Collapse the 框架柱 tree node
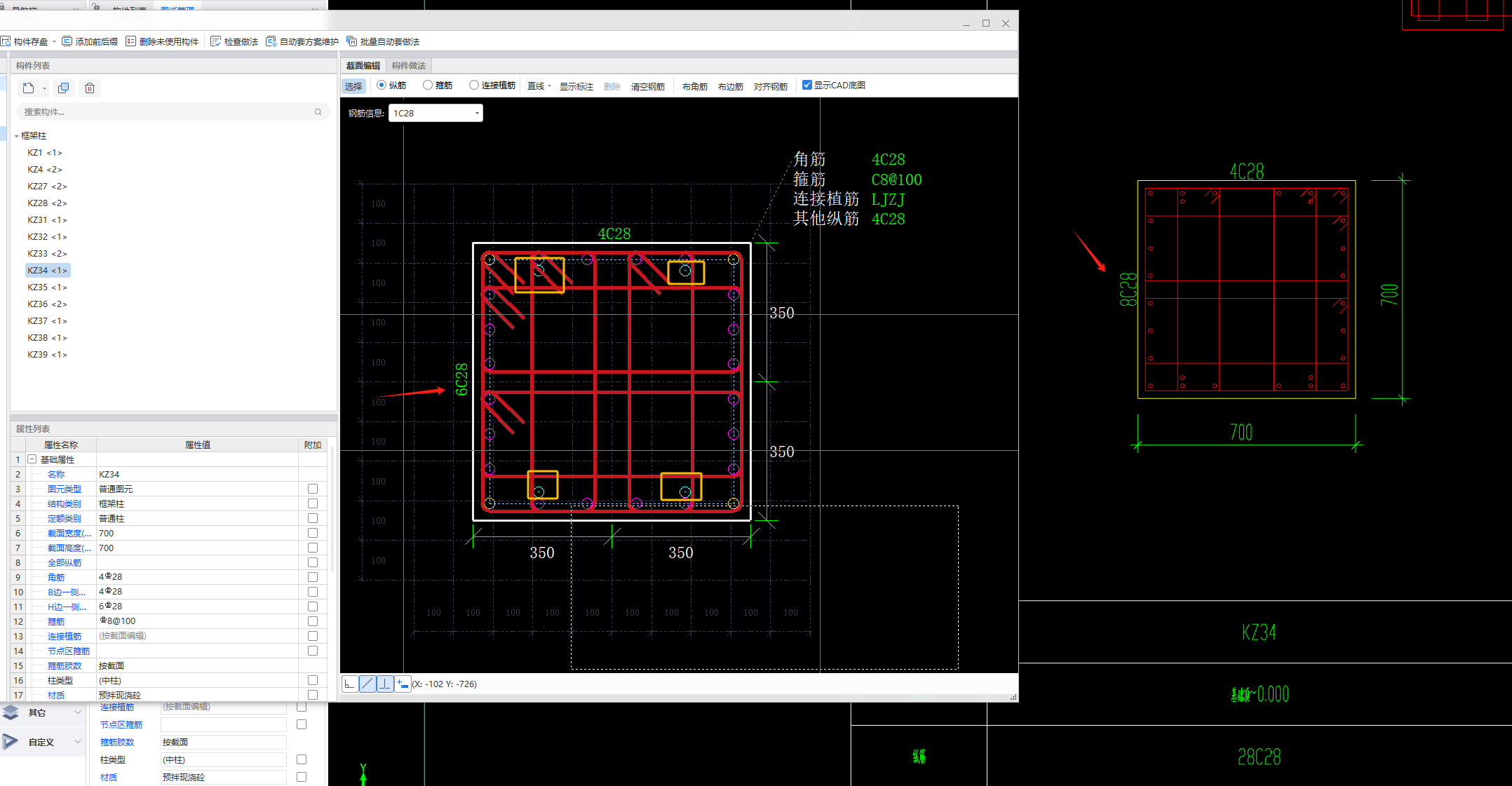The width and height of the screenshot is (1512, 786). (16, 136)
